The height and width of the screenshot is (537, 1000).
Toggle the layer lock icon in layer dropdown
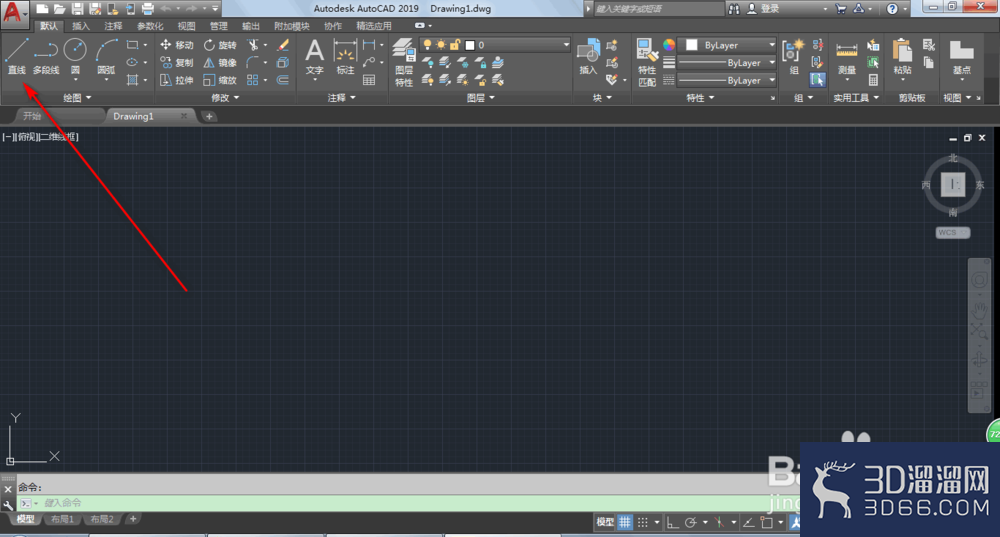coord(455,45)
